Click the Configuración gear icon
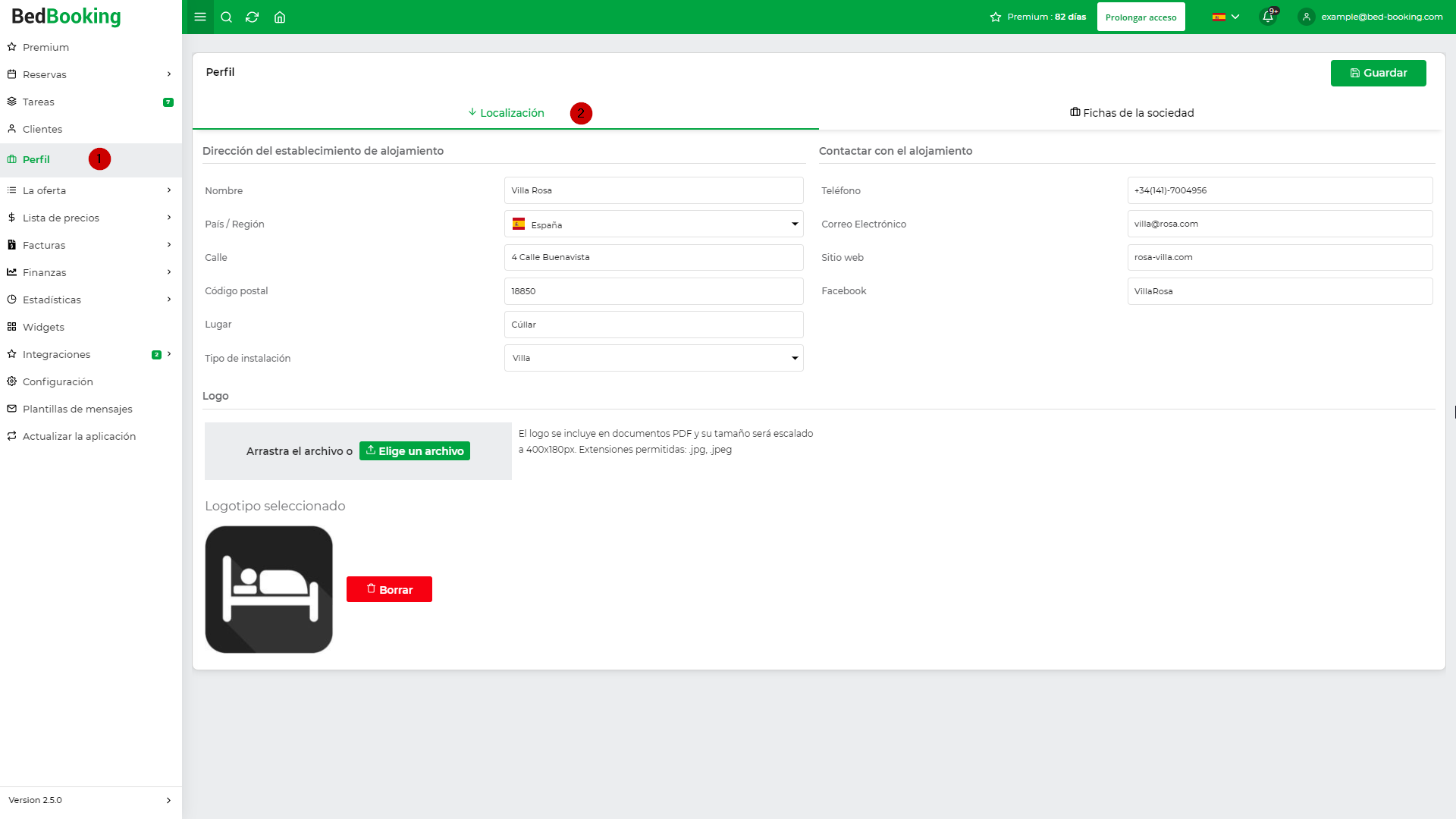 click(x=11, y=381)
